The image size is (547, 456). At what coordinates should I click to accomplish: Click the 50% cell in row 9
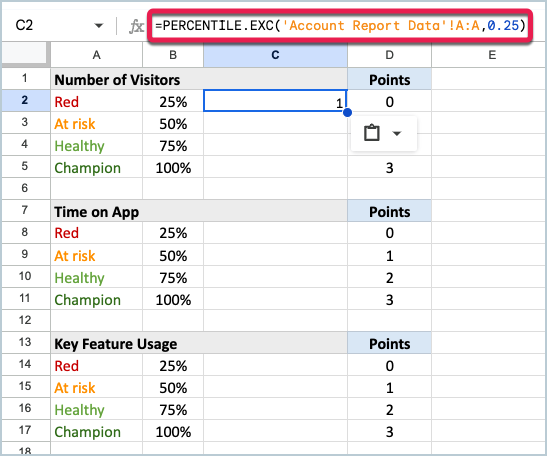[x=173, y=256]
